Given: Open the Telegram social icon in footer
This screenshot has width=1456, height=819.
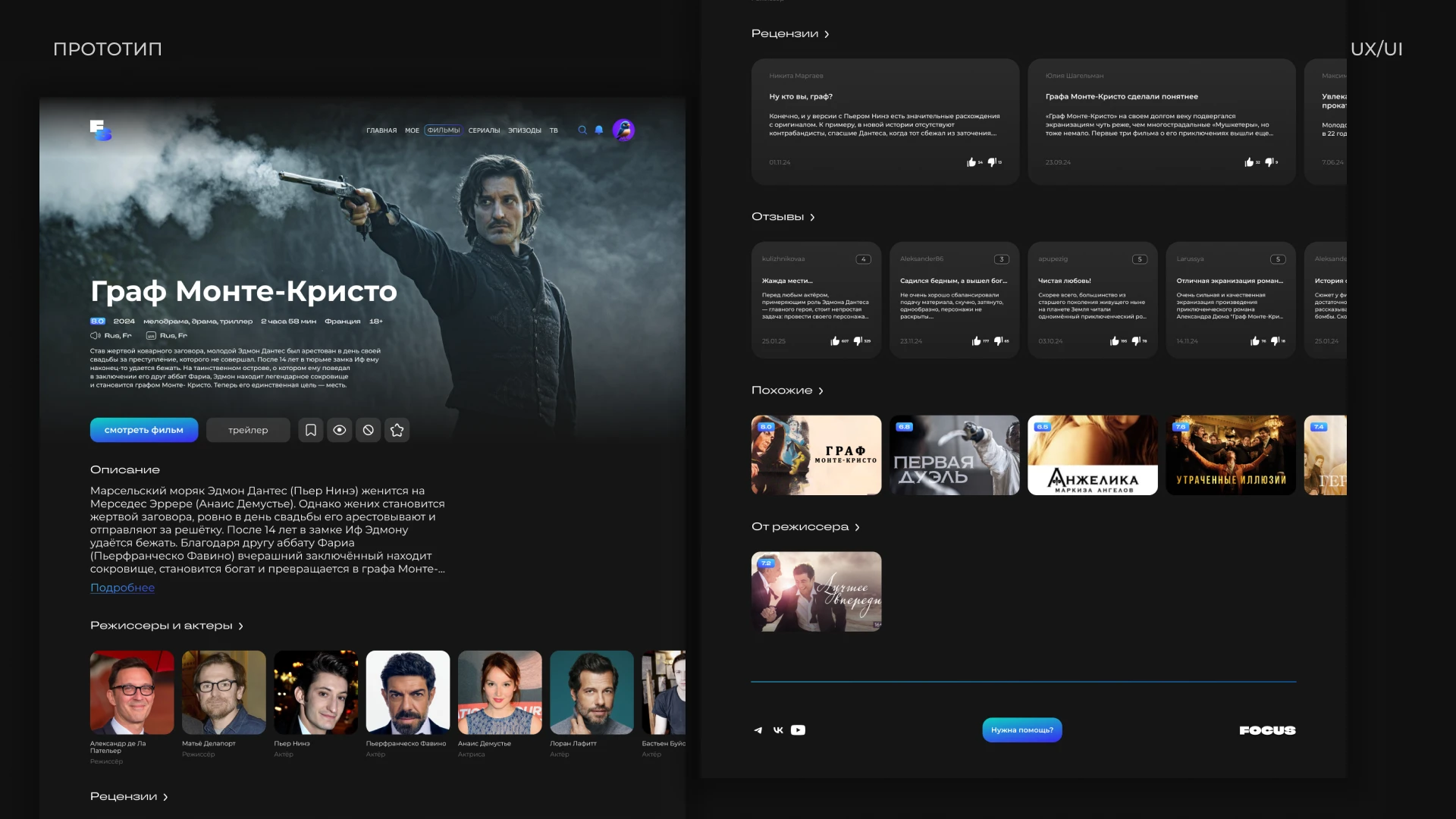Looking at the screenshot, I should click(x=758, y=730).
